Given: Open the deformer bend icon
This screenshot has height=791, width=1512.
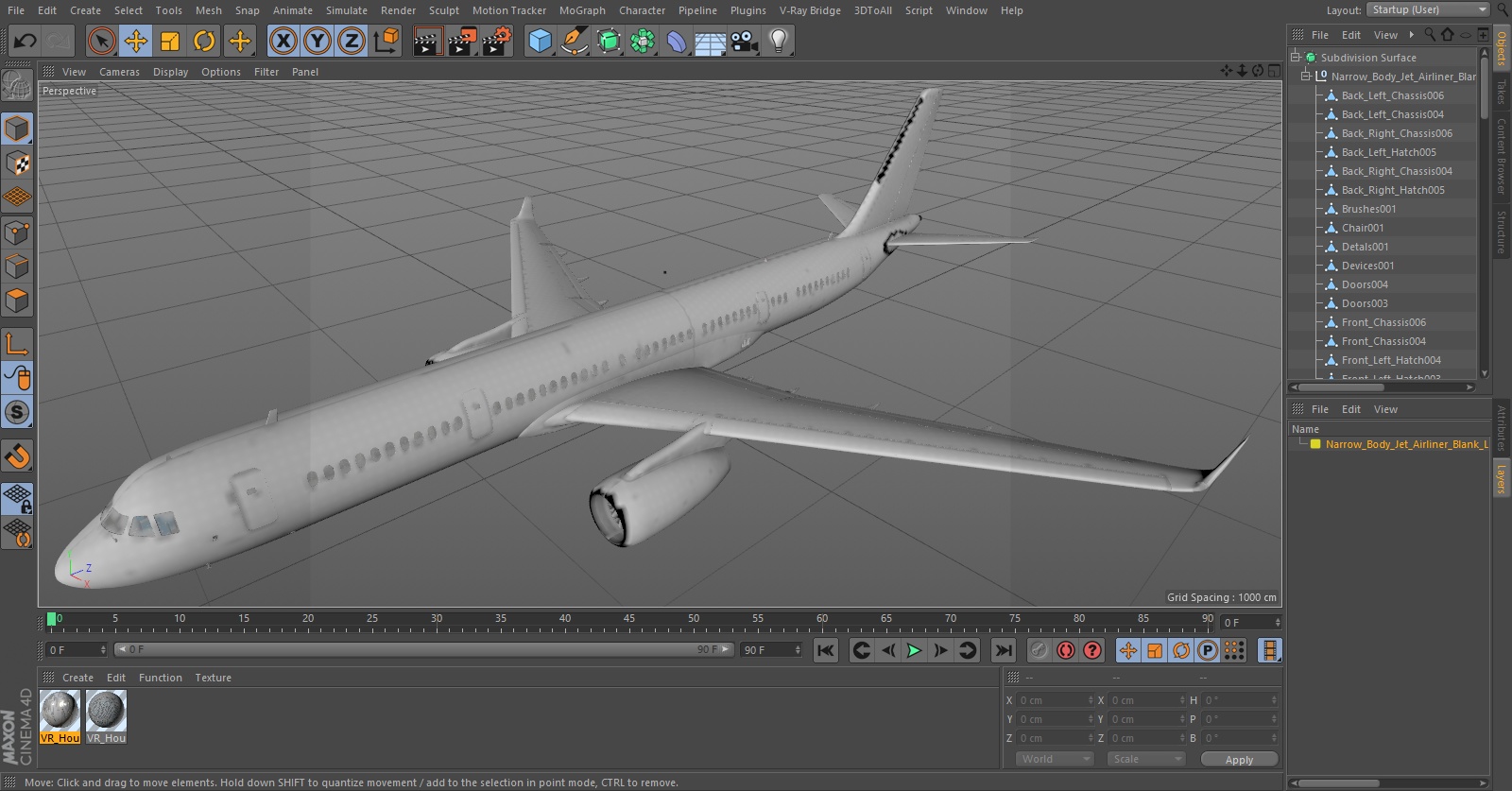Looking at the screenshot, I should (677, 41).
